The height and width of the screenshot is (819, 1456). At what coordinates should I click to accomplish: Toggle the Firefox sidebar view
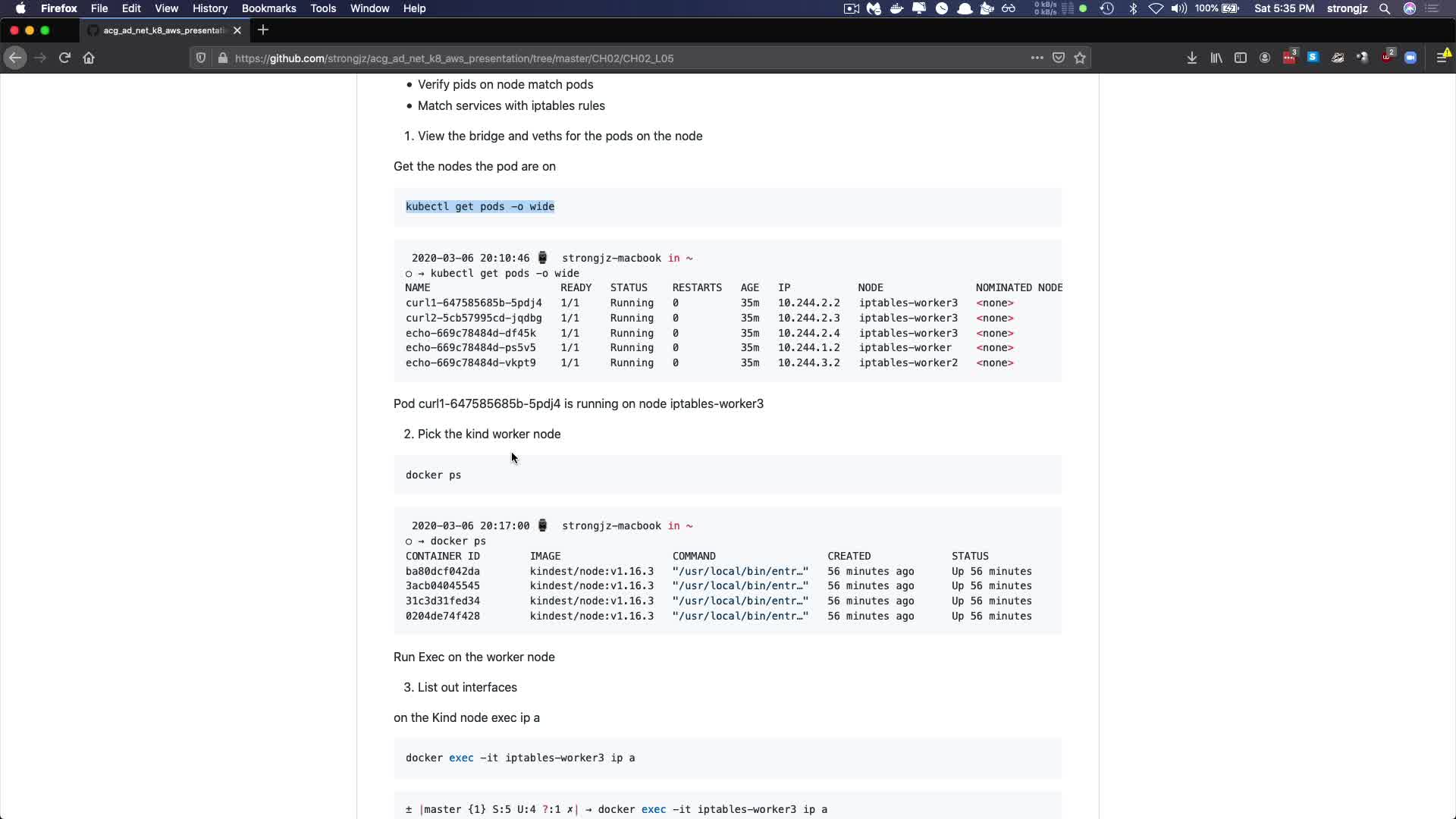(1241, 58)
